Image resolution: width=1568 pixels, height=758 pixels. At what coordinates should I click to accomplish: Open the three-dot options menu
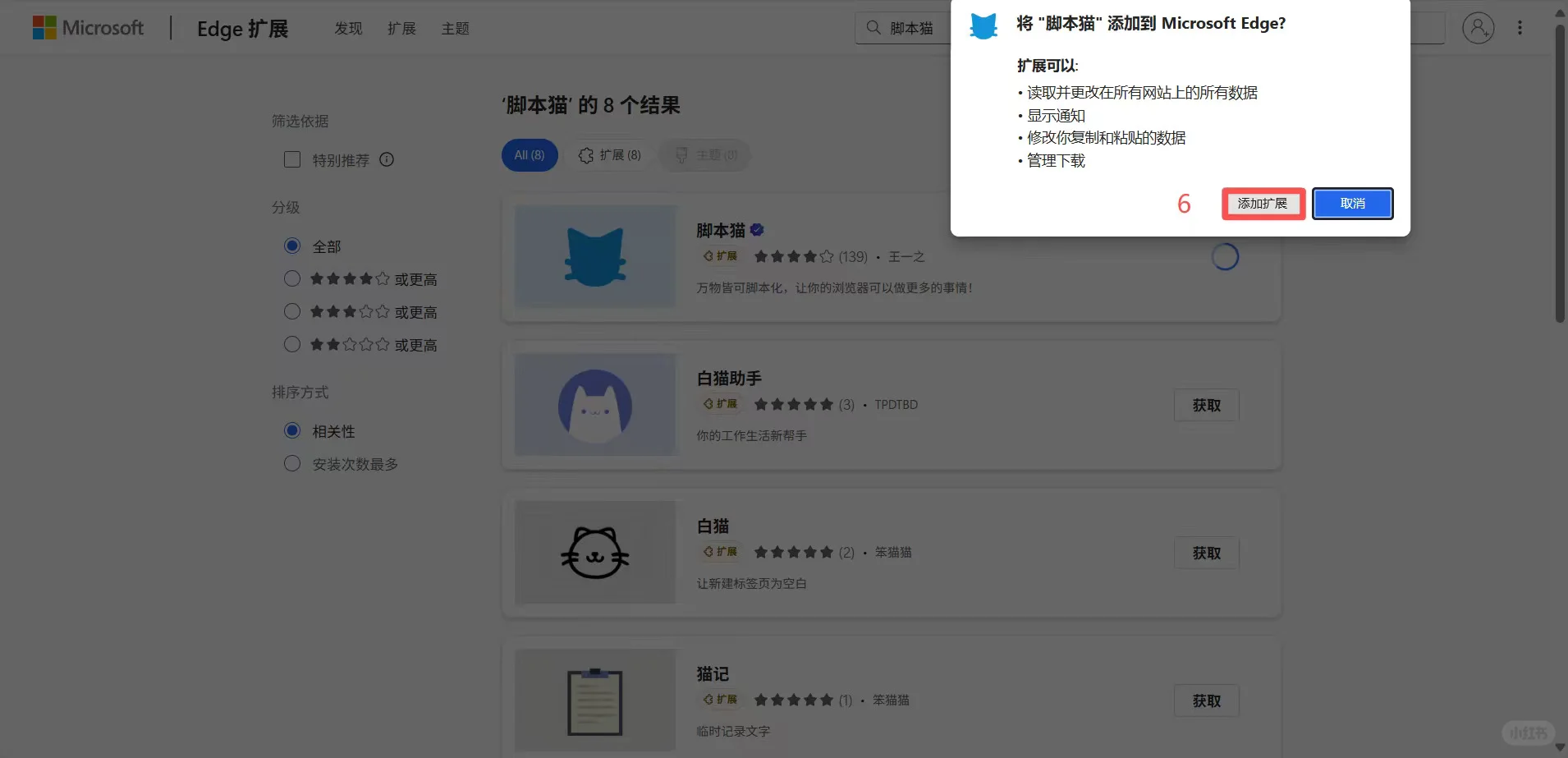(x=1520, y=27)
